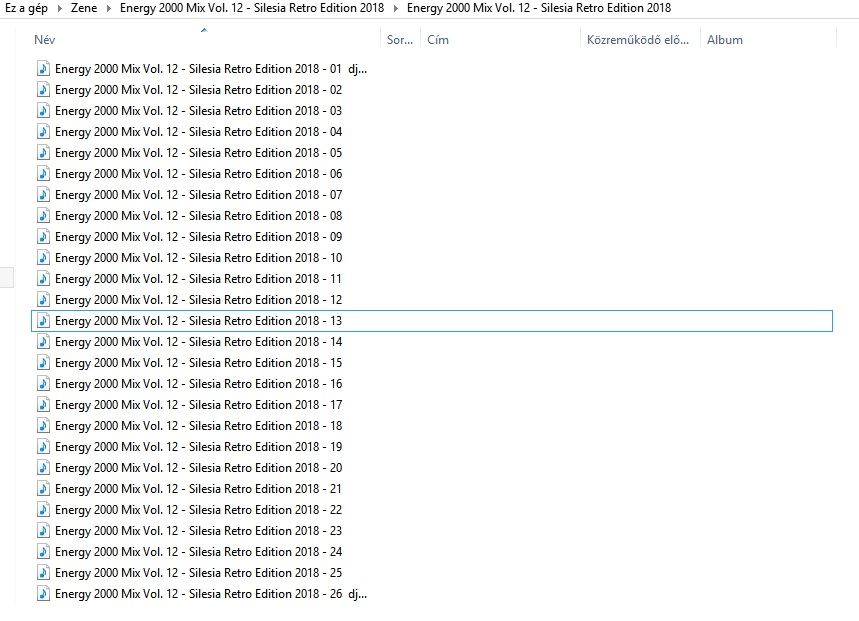859x621 pixels.
Task: Click the music file icon of track 25
Action: point(43,572)
